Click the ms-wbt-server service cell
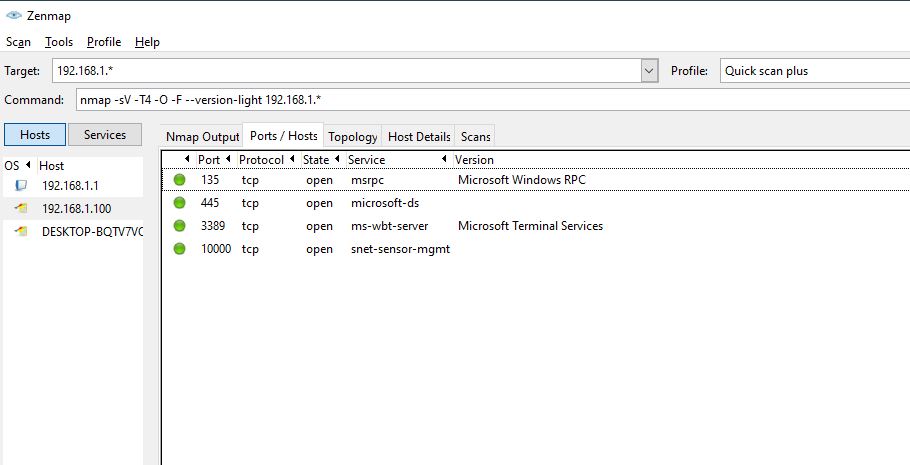Viewport: 910px width, 465px height. [x=389, y=226]
